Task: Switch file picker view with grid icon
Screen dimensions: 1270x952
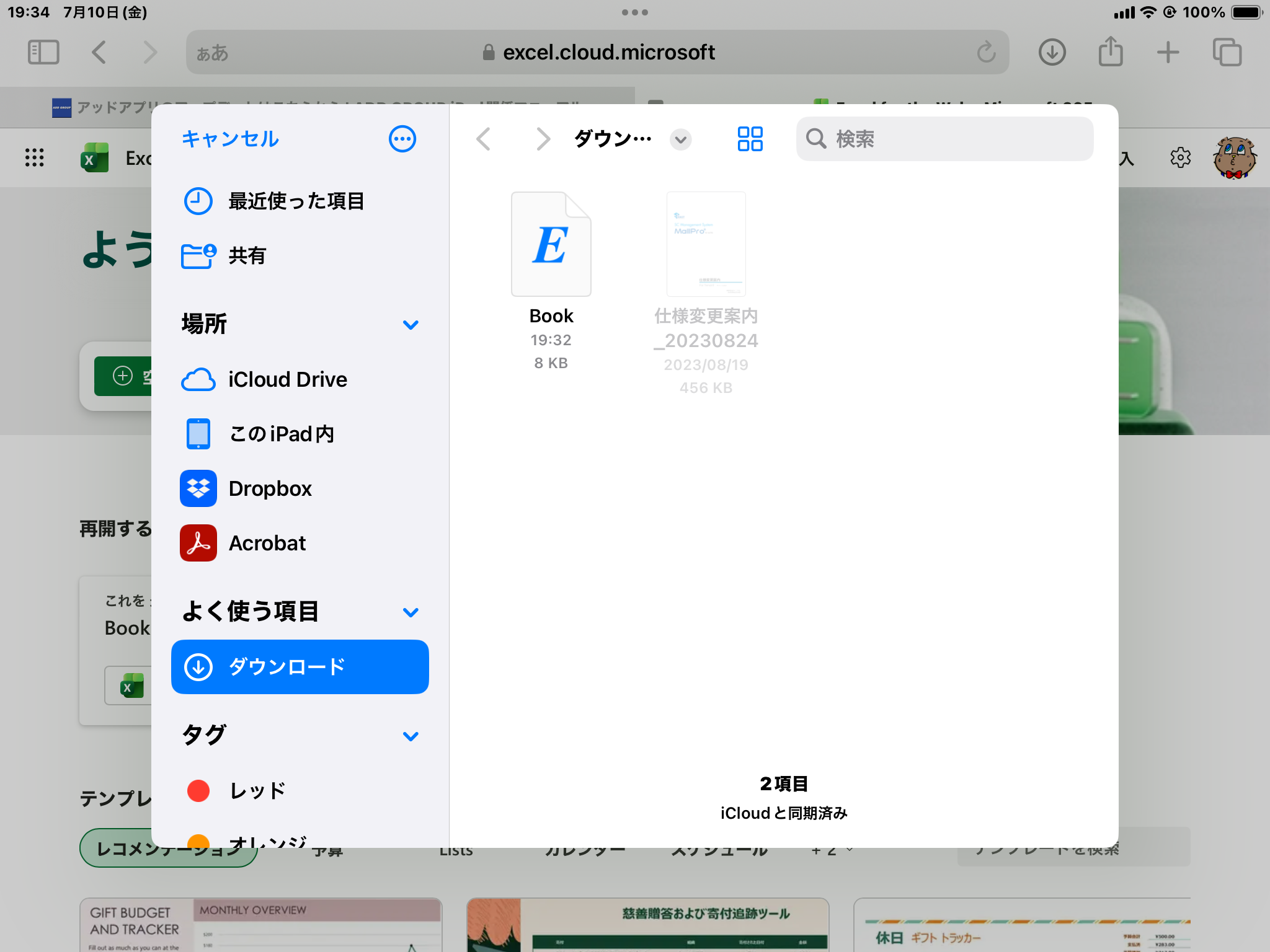Action: 750,139
